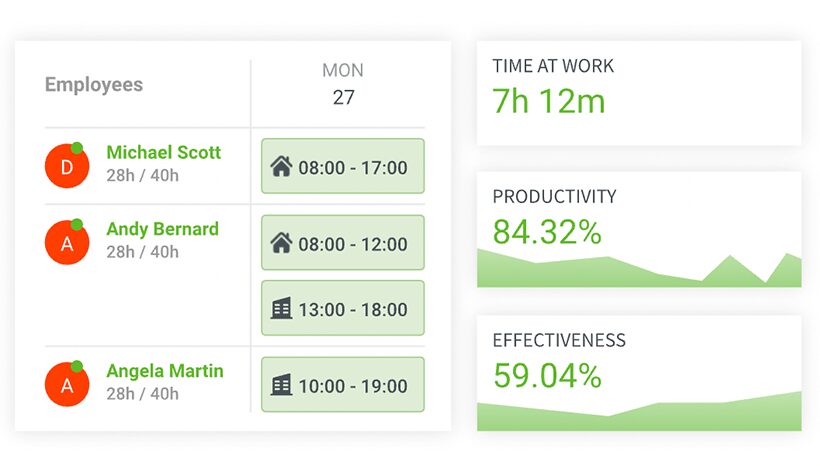Open Andy Bernard's name link
Screen dimensions: 820x466
coord(163,229)
